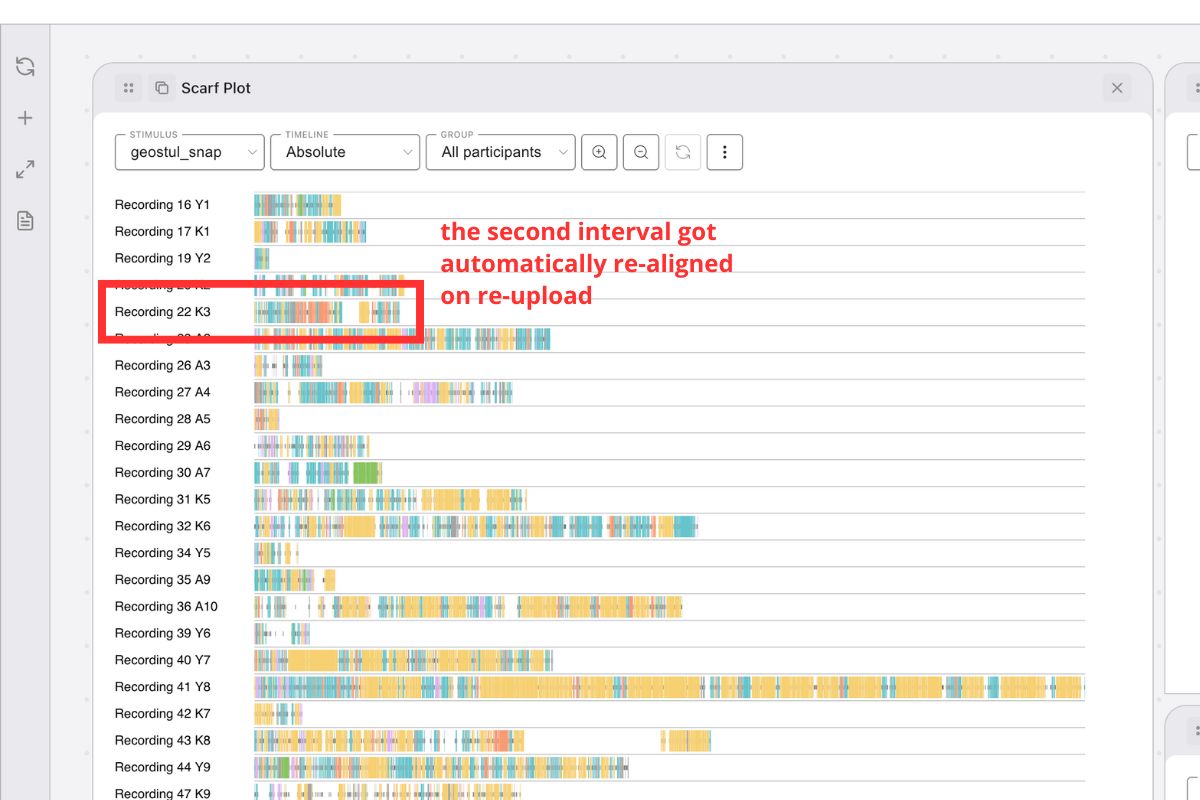Open the Scarf Plot options via the kebab menu

tap(725, 152)
